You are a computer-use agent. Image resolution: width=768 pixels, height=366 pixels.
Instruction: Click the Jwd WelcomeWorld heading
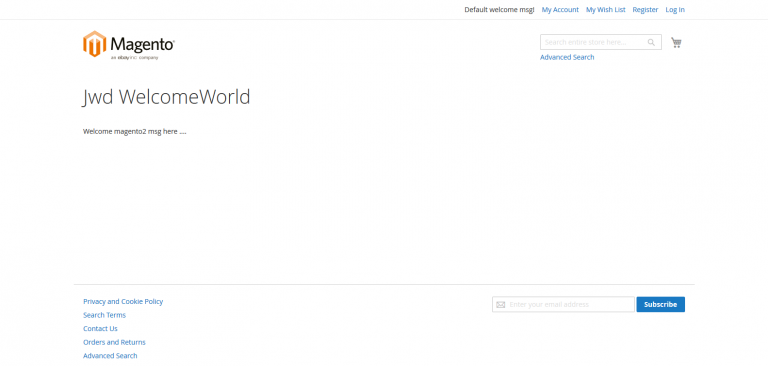pyautogui.click(x=167, y=97)
